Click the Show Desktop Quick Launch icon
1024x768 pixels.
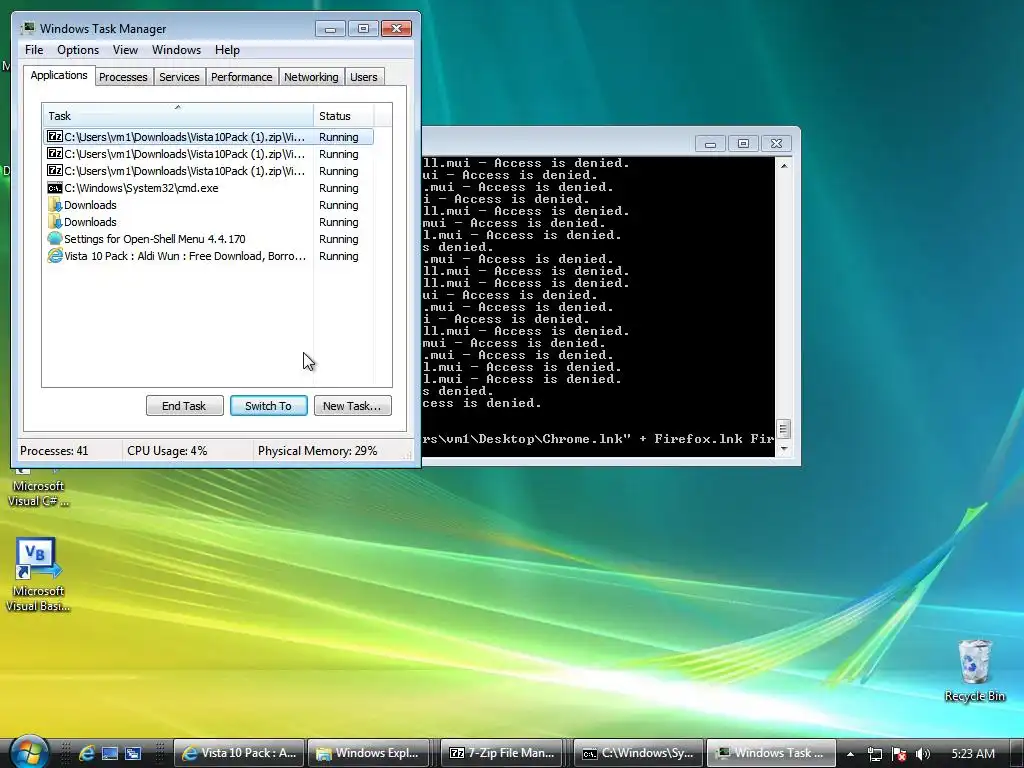pos(110,753)
